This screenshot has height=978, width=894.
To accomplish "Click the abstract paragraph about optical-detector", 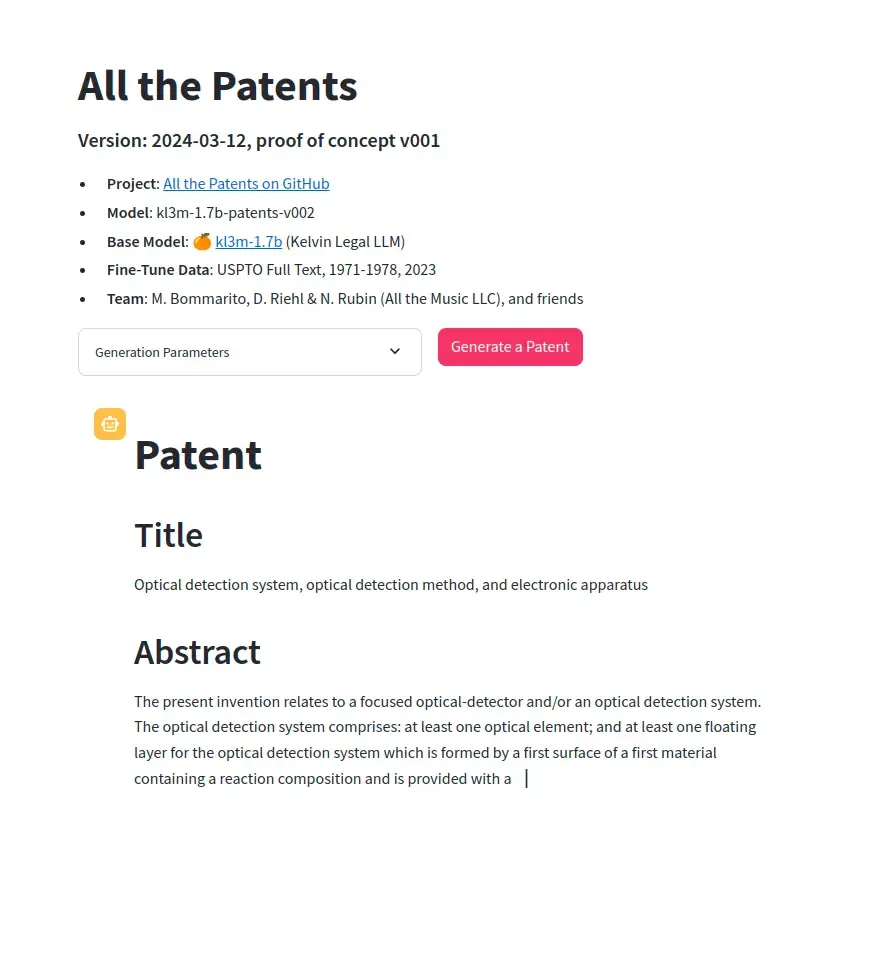I will tap(447, 740).
